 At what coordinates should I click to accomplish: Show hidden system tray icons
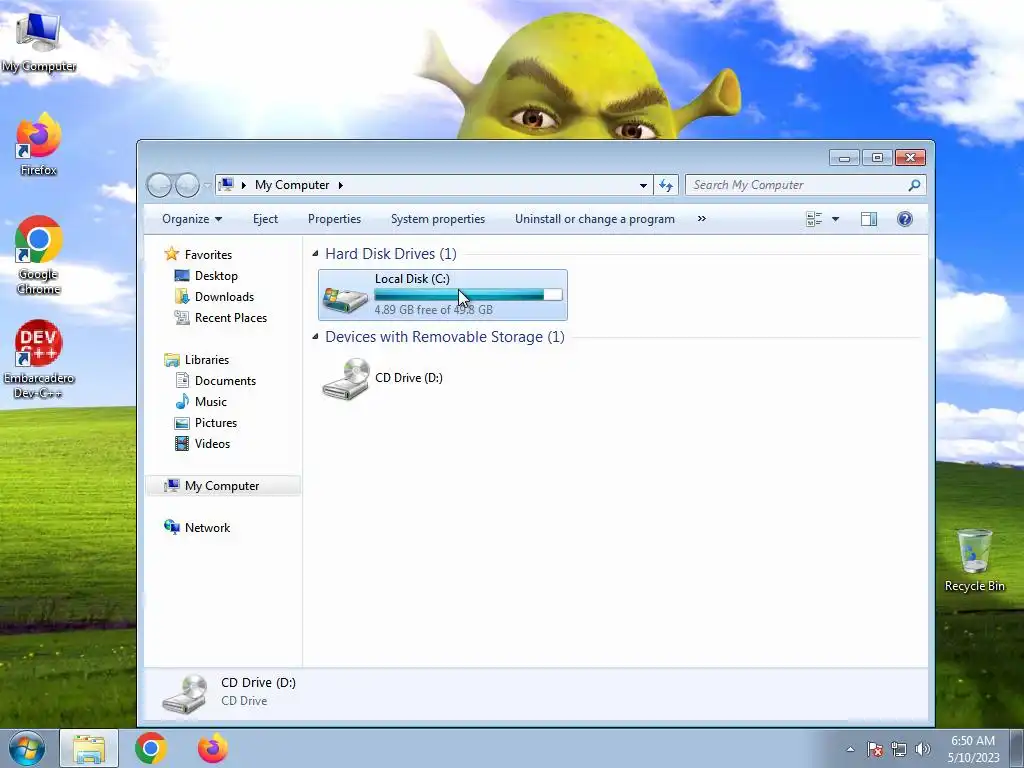tap(850, 749)
